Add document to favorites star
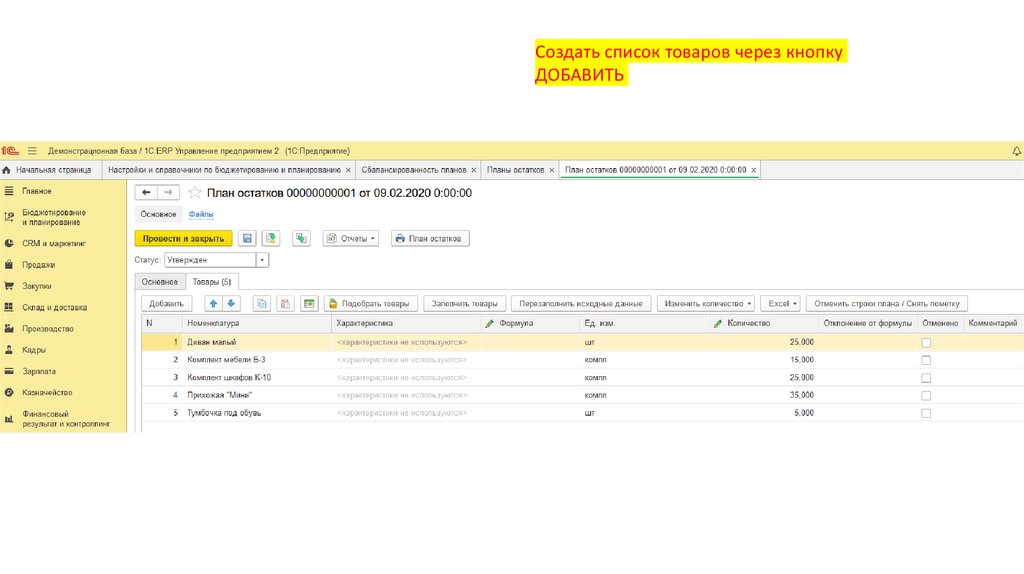The width and height of the screenshot is (1024, 574). point(195,192)
